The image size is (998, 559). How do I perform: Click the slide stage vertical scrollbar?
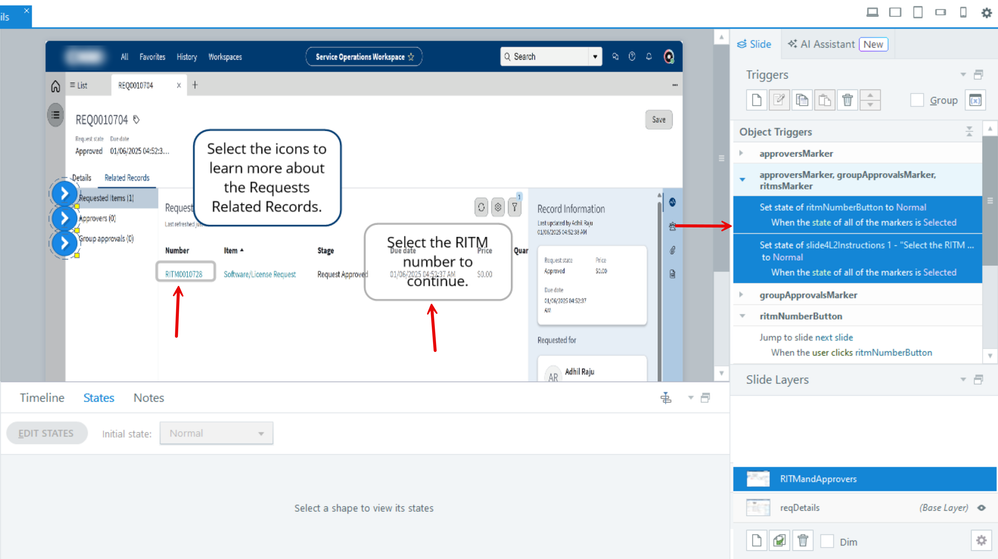tap(721, 159)
